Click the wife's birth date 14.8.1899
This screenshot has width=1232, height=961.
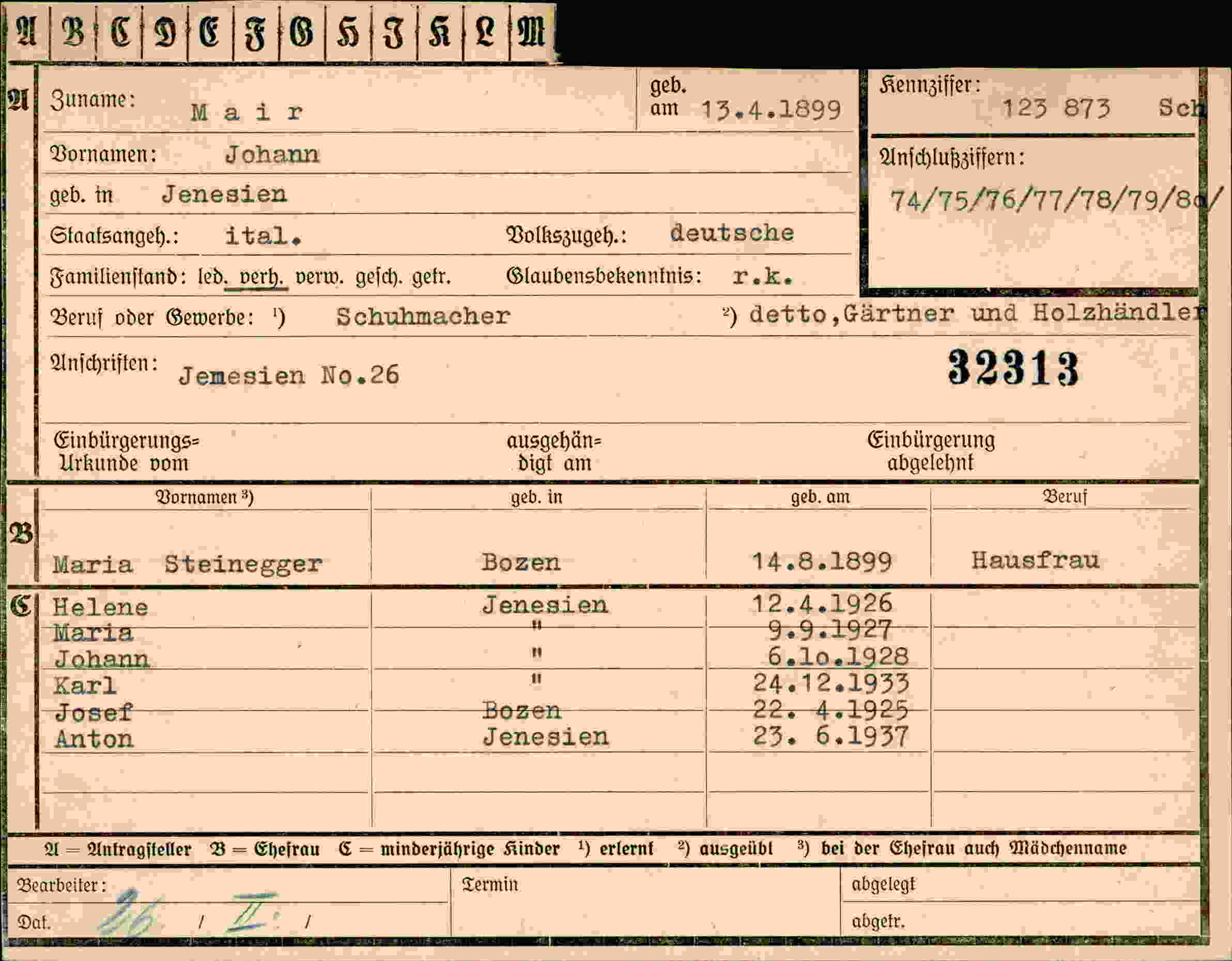coord(822,561)
